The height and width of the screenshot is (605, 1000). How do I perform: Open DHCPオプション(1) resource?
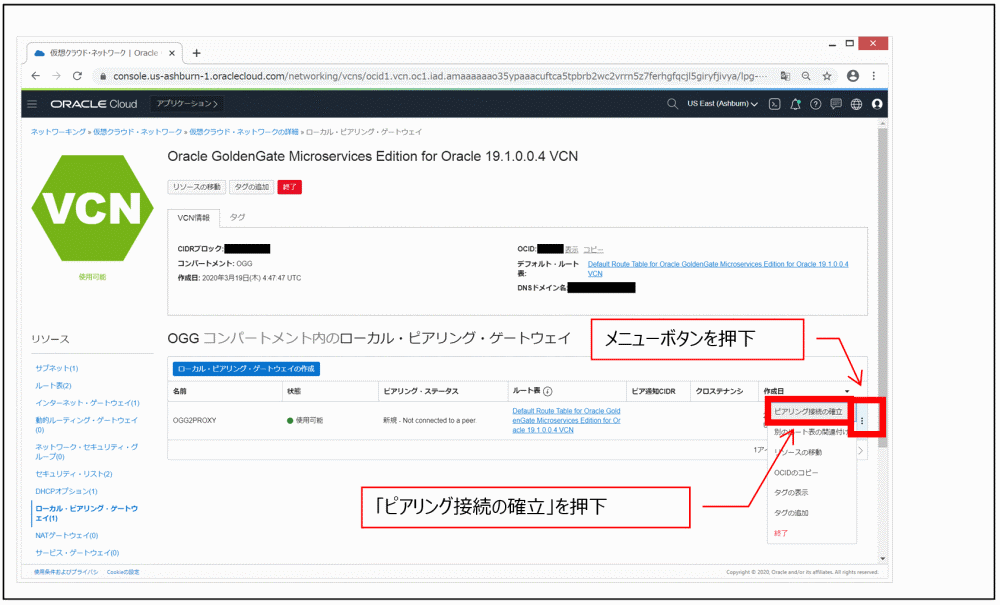point(66,491)
